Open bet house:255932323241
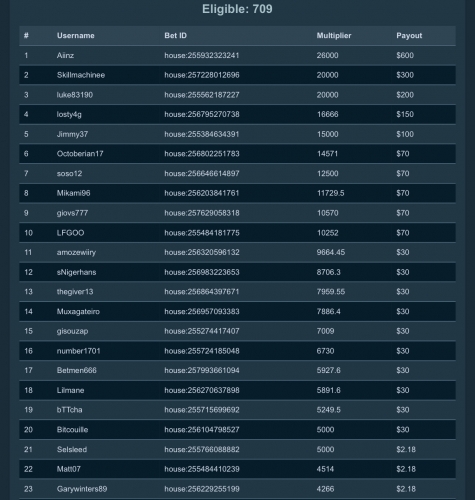 [202, 55]
